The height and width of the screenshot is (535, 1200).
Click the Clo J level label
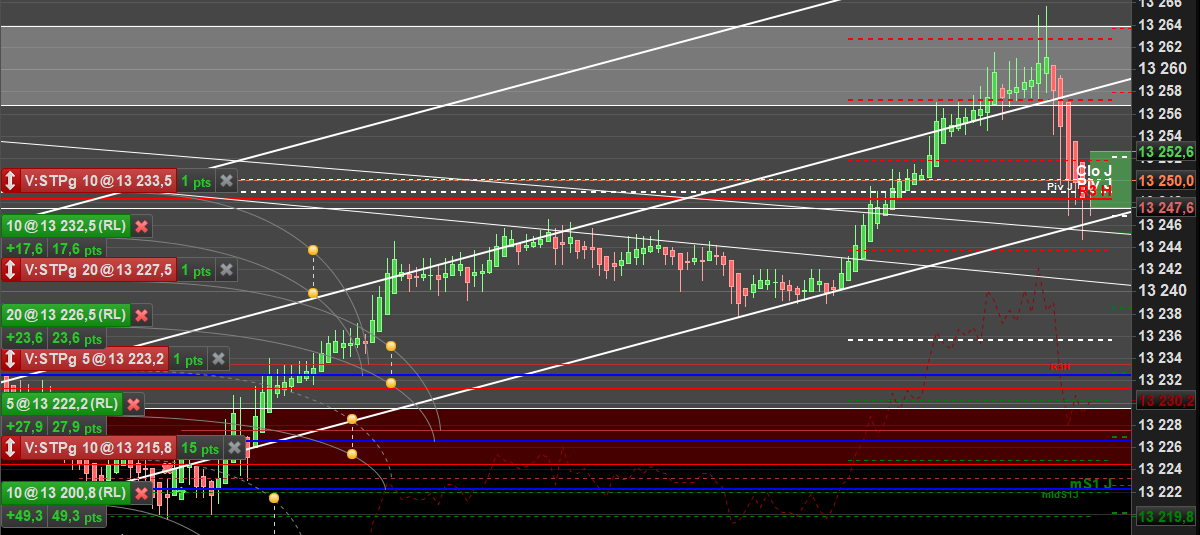(1094, 172)
